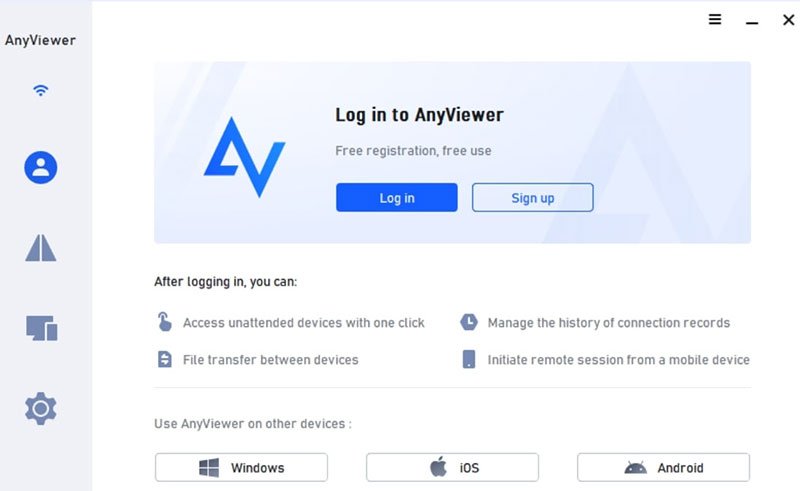
Task: Click the one-click access hand icon
Action: tap(164, 322)
